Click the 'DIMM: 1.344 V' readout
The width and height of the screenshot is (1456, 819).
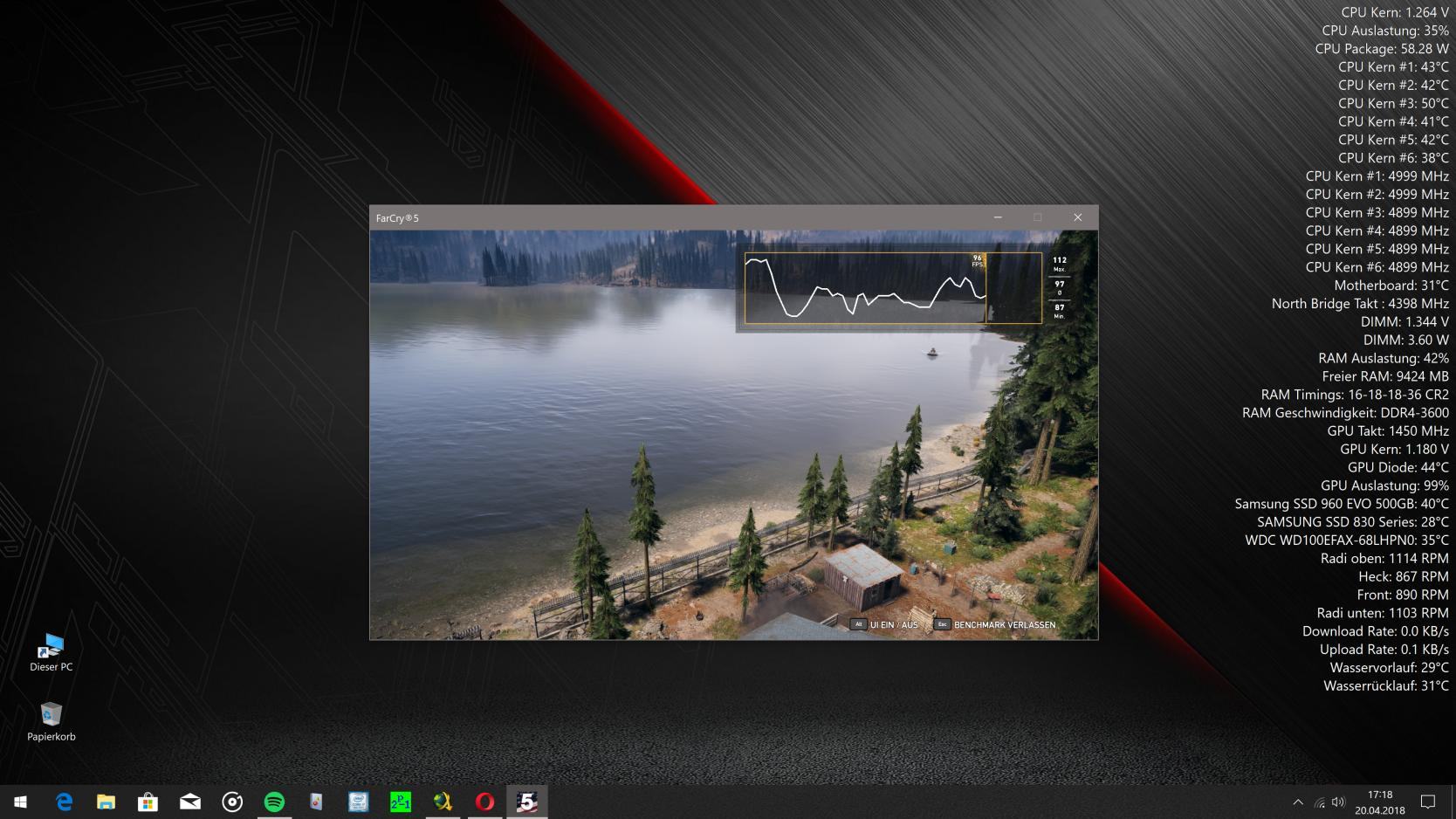(x=1404, y=322)
